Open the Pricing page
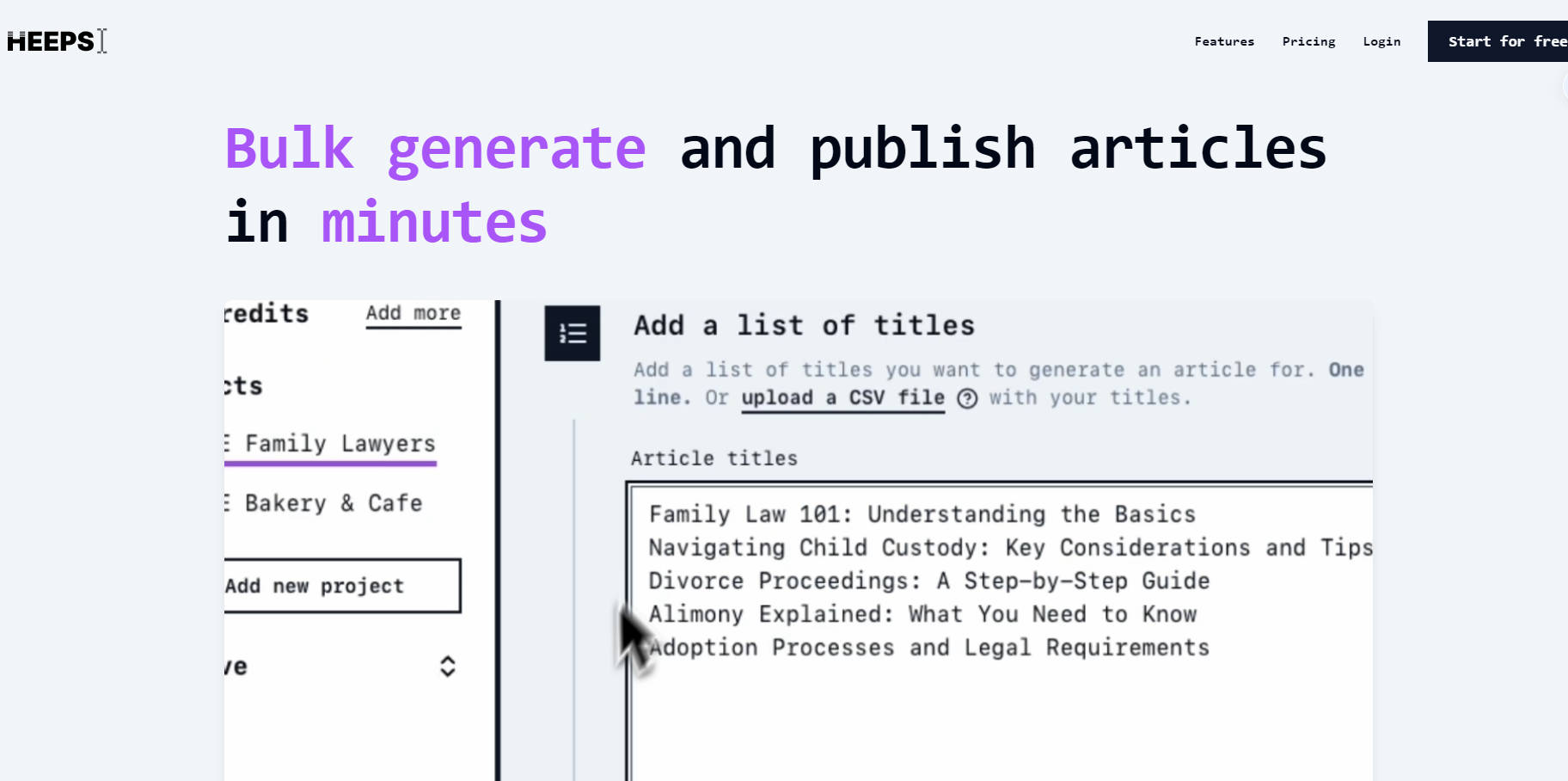Image resolution: width=1568 pixels, height=781 pixels. (1308, 40)
